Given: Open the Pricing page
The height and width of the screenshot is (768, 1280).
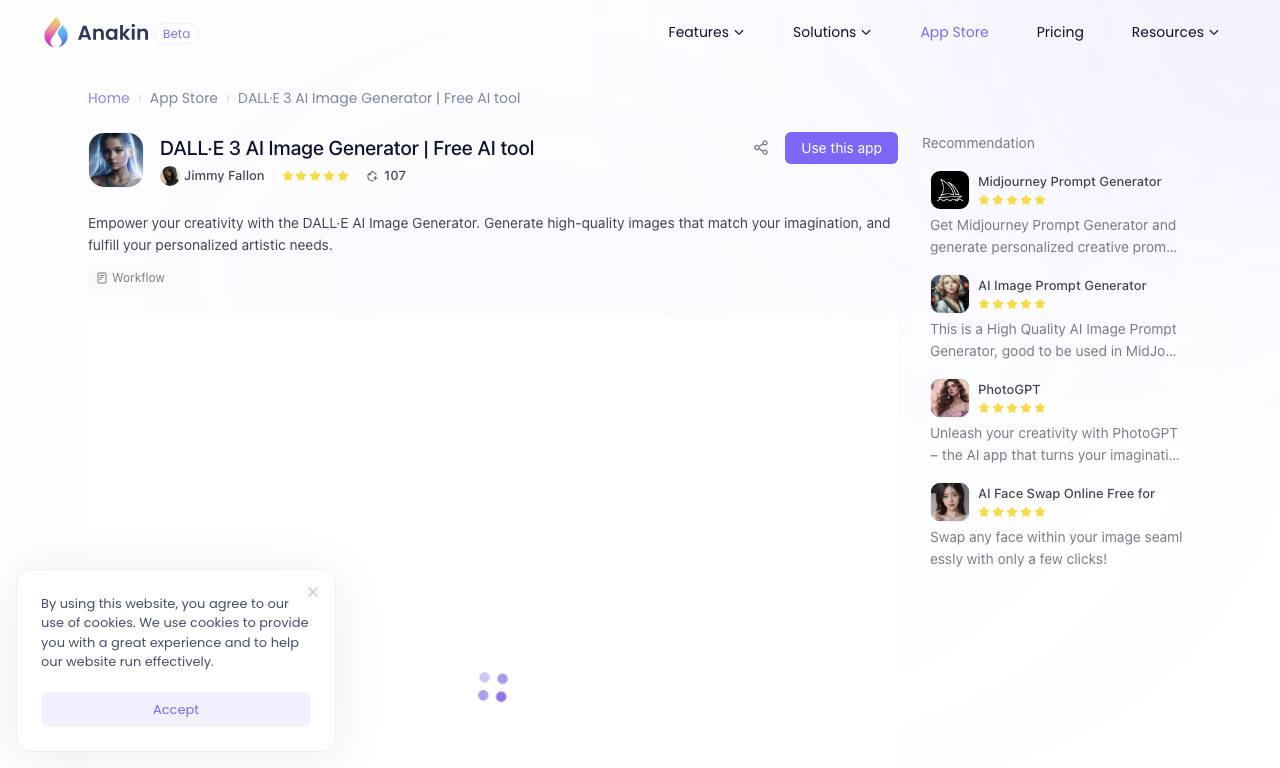Looking at the screenshot, I should (x=1060, y=32).
